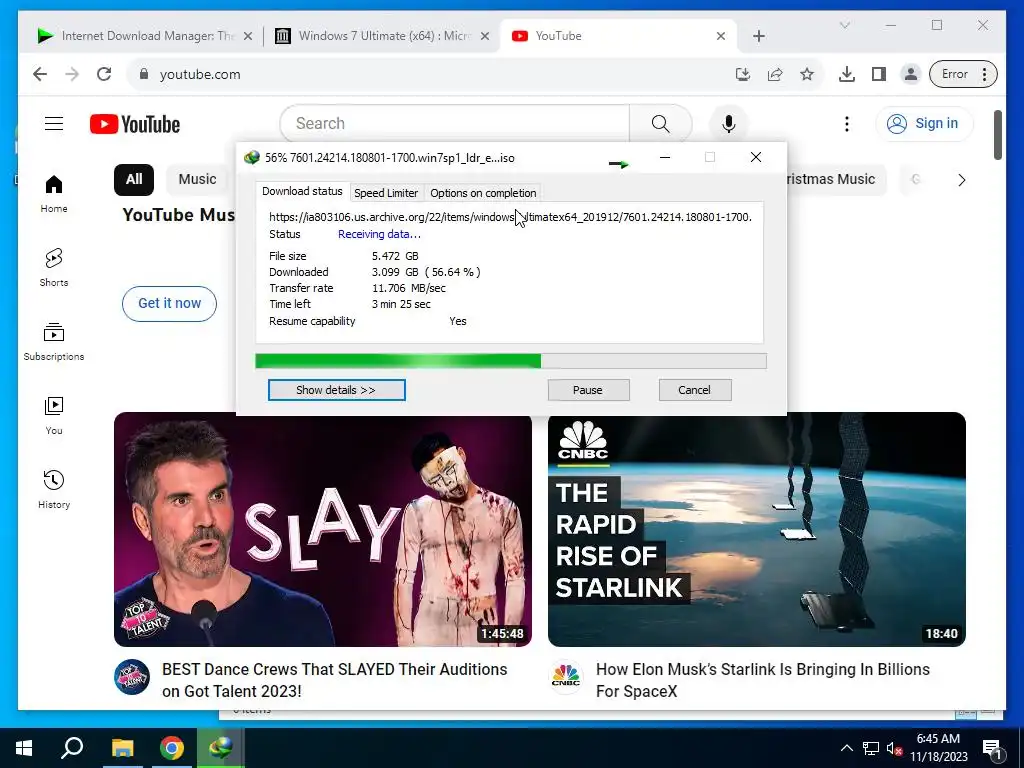The height and width of the screenshot is (768, 1024).
Task: Open Top 10 Talent channel avatar
Action: (x=132, y=677)
